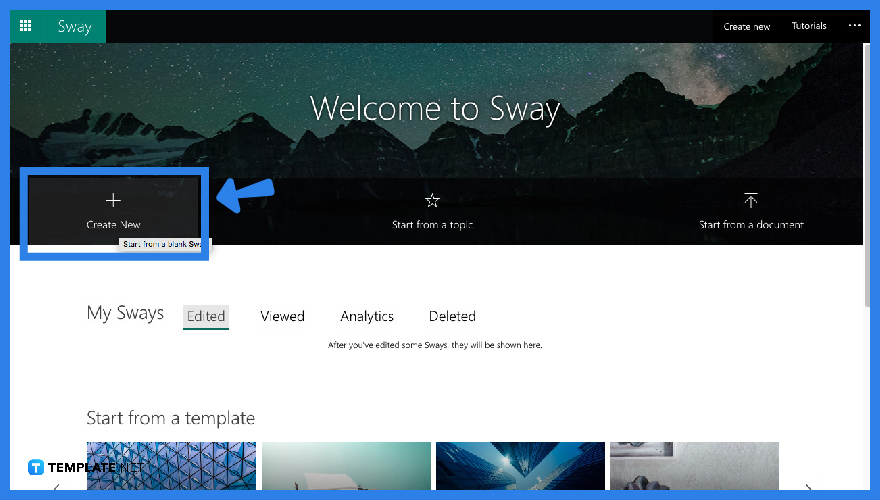Open the gray sculpture template thumbnail
The height and width of the screenshot is (500, 880).
click(694, 466)
